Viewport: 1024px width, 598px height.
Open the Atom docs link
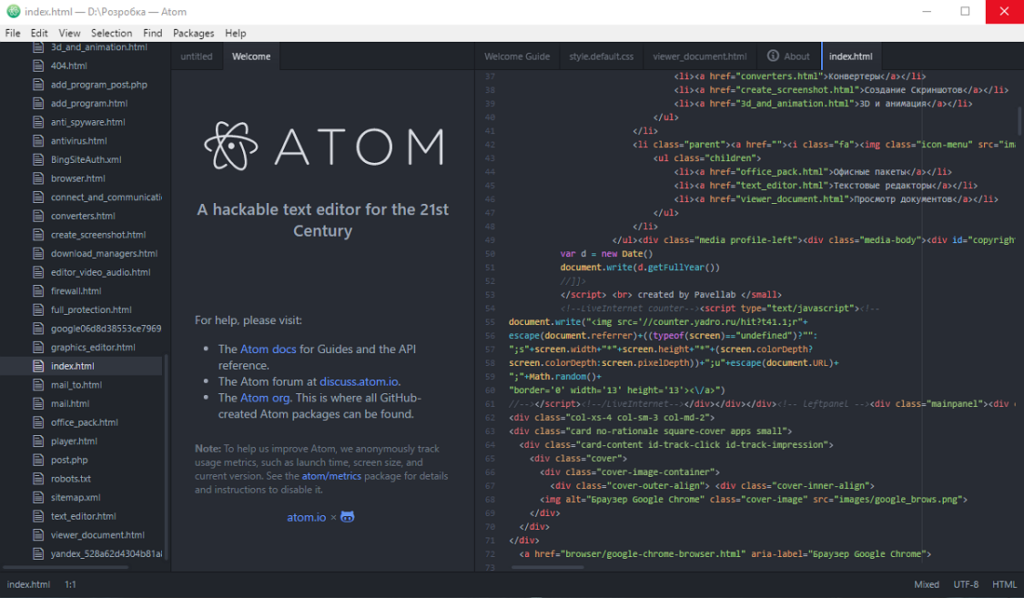(x=267, y=349)
